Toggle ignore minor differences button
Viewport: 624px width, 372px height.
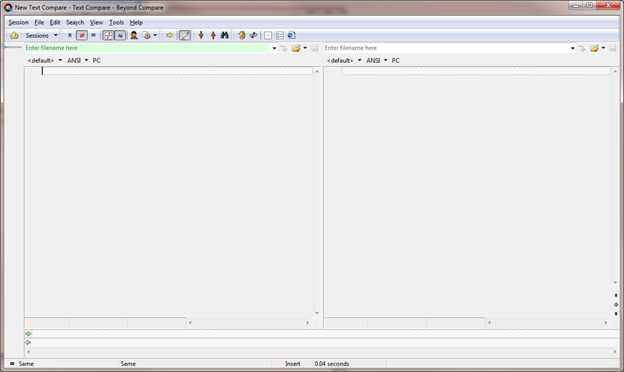[x=120, y=35]
